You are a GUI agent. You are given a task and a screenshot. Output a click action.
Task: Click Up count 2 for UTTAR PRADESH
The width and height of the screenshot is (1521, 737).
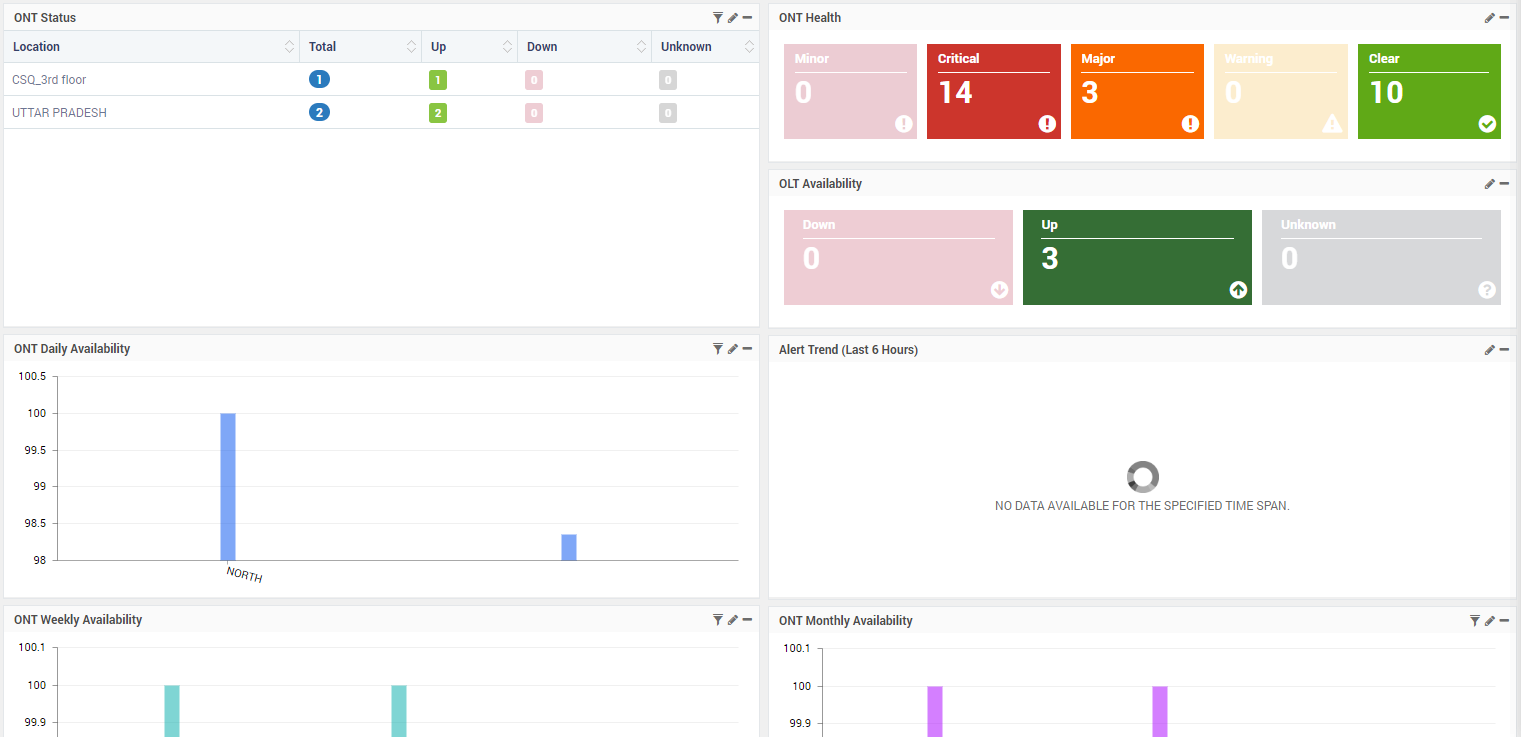437,112
